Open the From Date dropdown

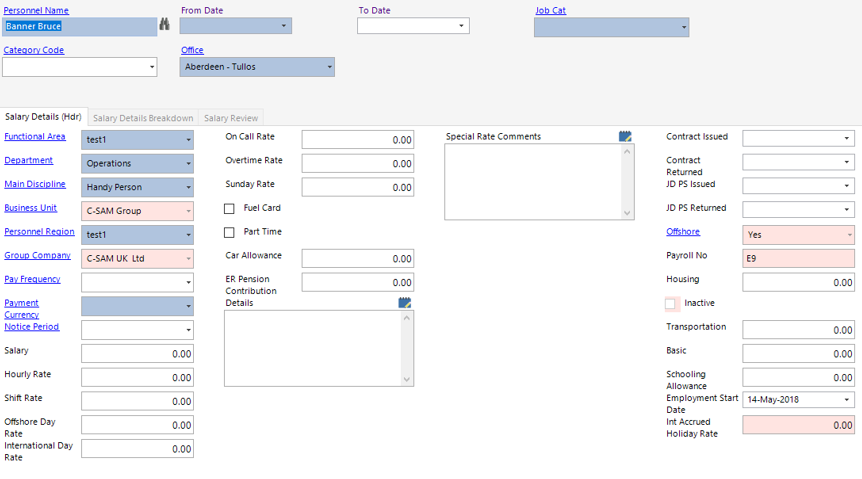(x=284, y=26)
